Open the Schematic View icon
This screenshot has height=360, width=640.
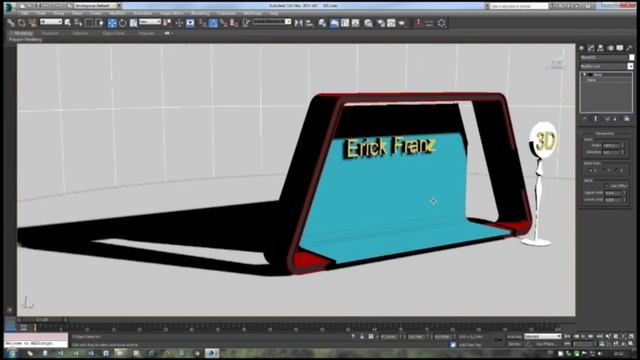[356, 23]
